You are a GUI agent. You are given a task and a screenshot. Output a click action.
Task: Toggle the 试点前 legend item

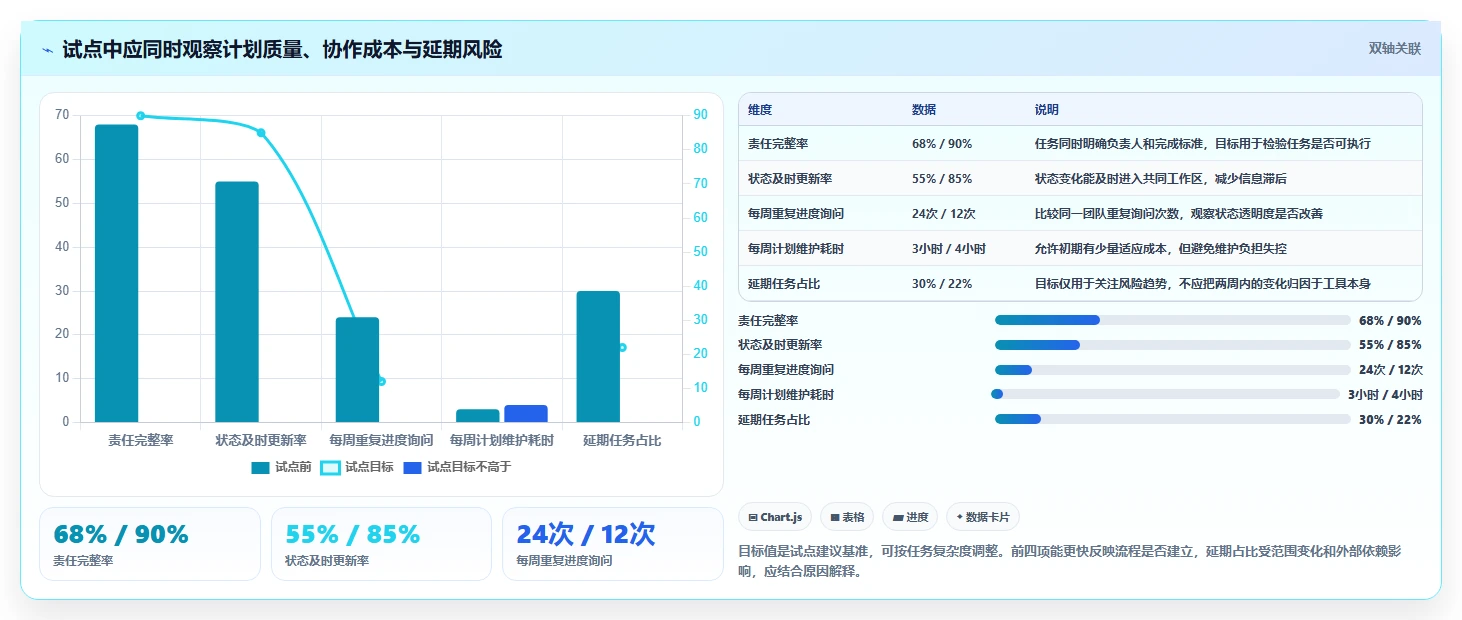281,467
